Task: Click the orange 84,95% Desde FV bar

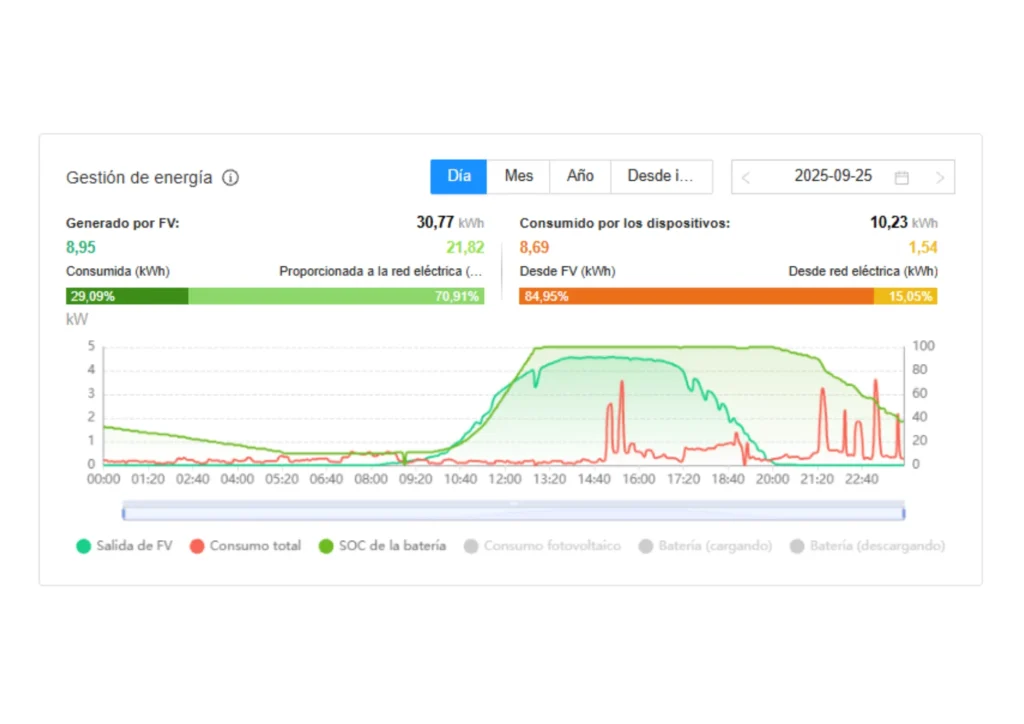Action: [x=696, y=296]
